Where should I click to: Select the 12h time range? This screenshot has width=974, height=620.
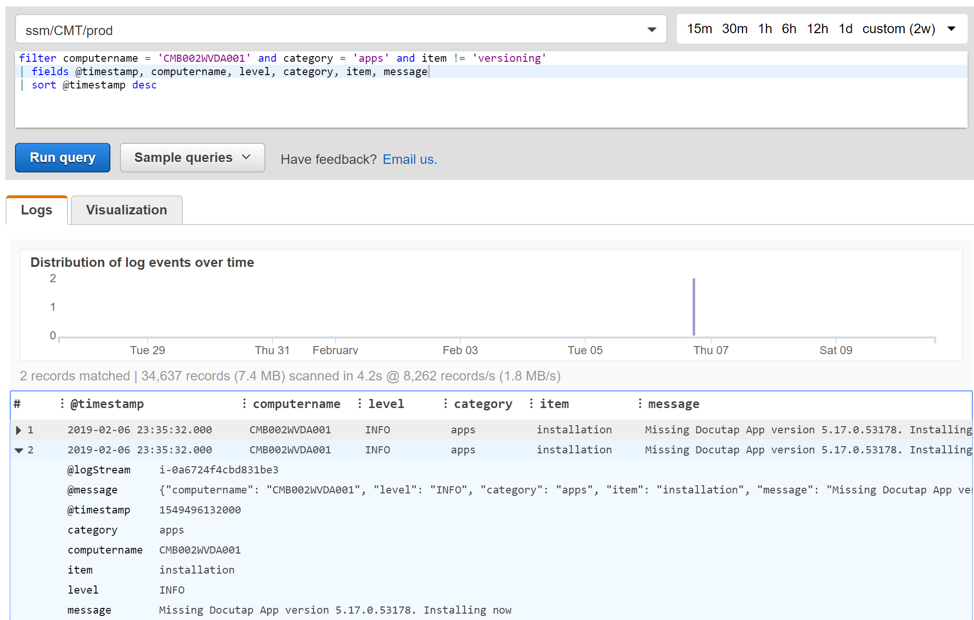point(817,29)
